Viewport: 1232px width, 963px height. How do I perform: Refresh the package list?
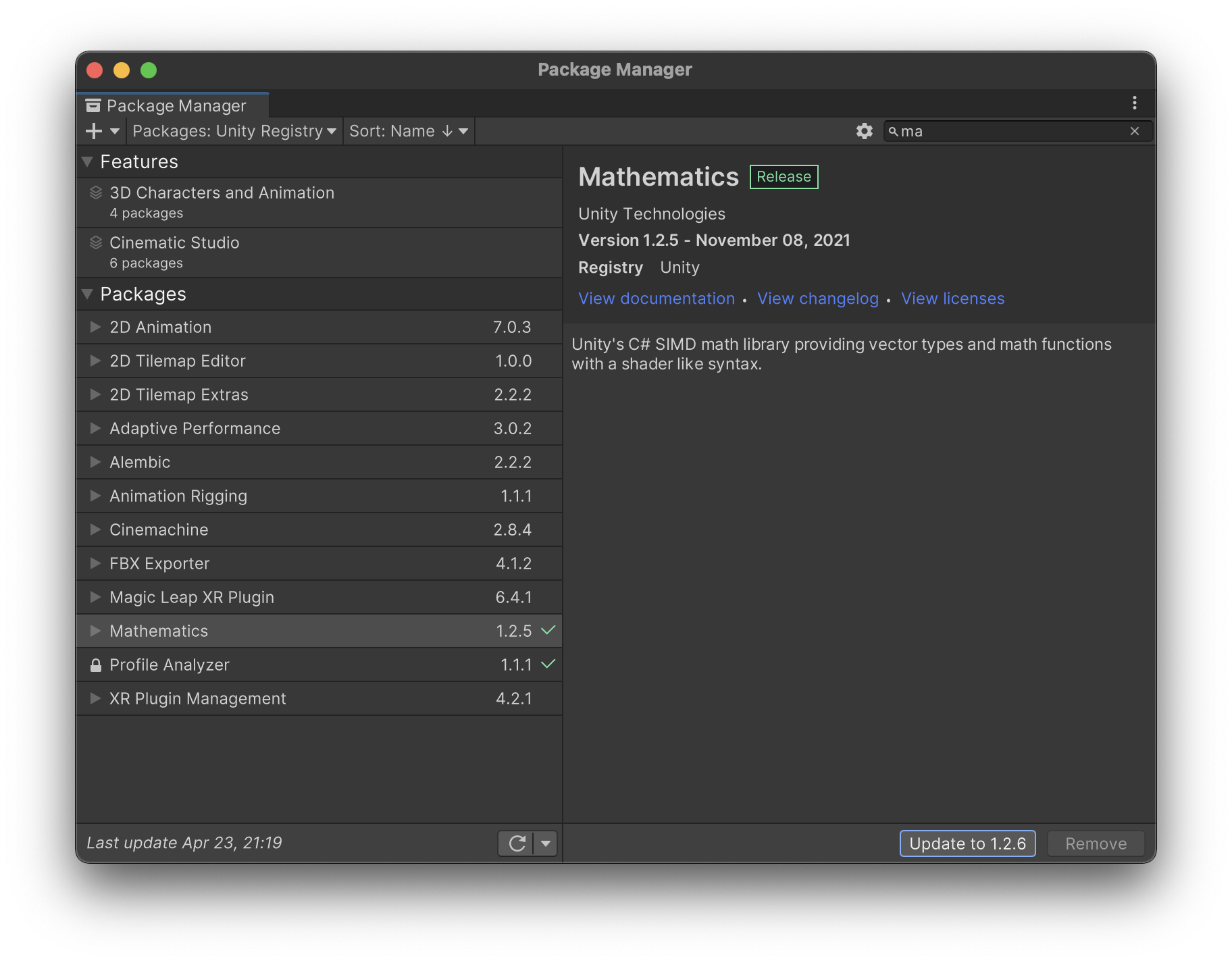pyautogui.click(x=517, y=843)
